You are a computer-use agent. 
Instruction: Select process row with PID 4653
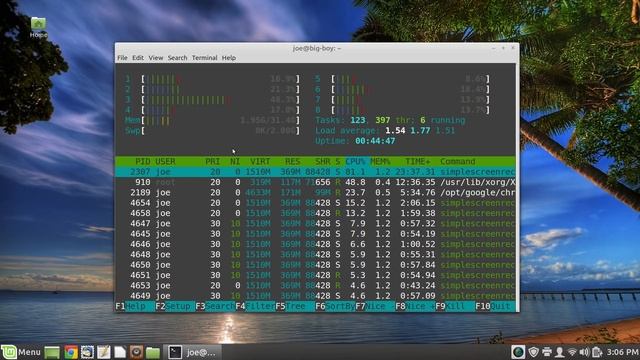click(315, 285)
